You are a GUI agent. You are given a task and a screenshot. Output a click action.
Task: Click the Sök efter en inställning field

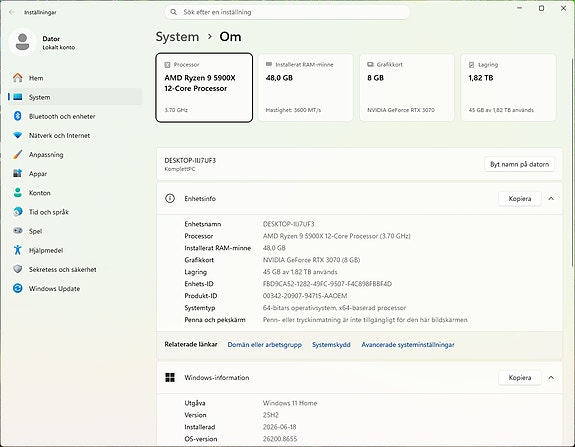click(x=288, y=12)
